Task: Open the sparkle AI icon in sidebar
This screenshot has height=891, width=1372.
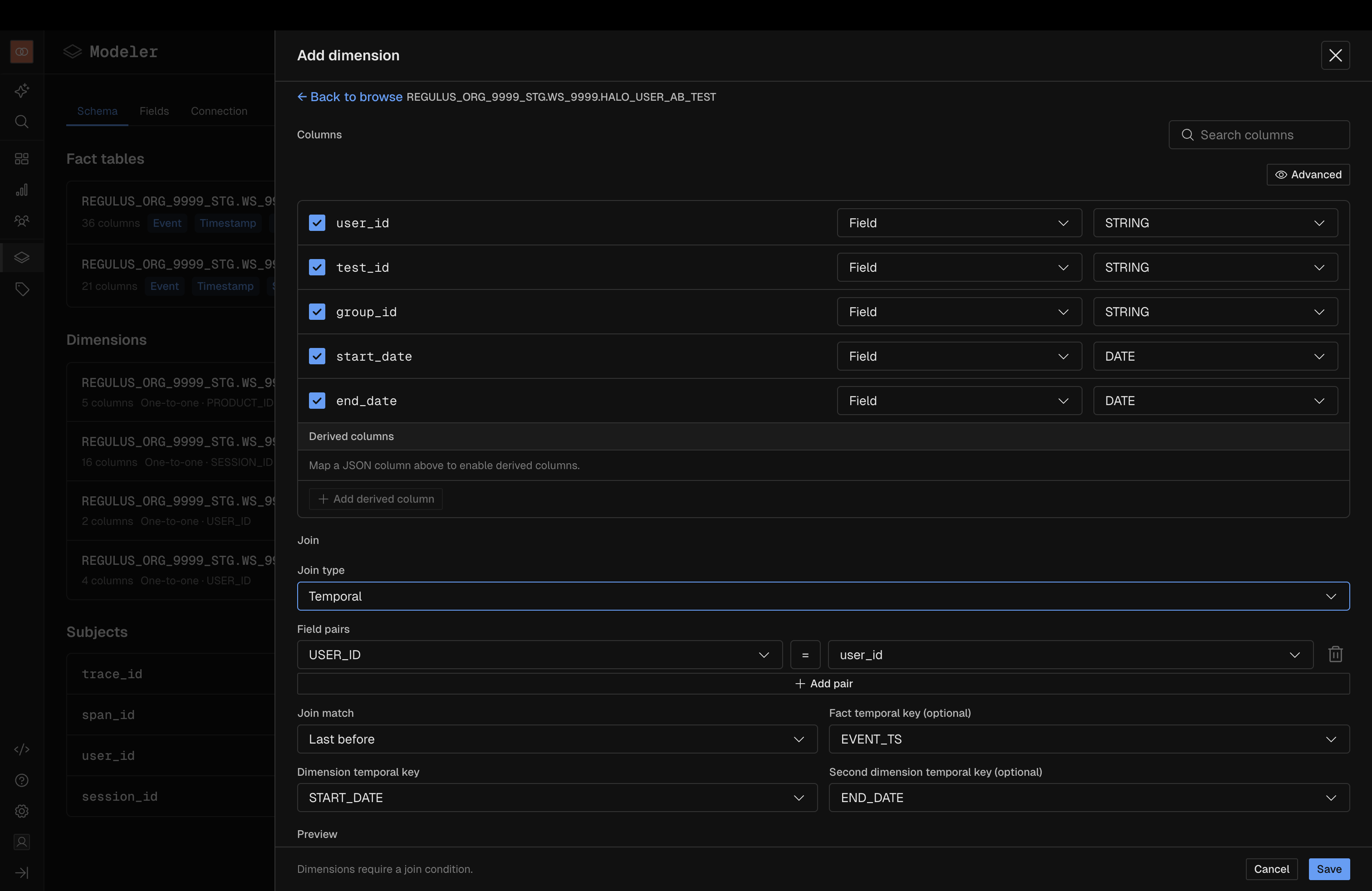Action: (22, 90)
